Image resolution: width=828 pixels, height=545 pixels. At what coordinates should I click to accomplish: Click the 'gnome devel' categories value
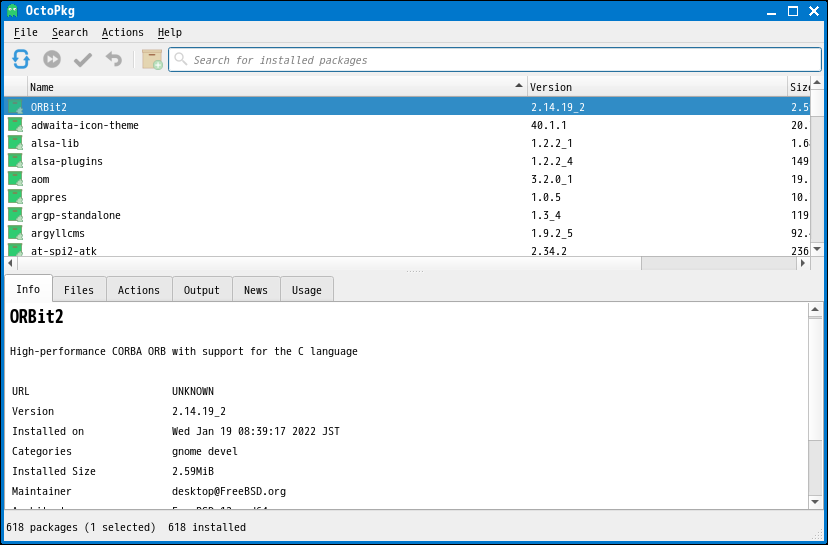point(205,451)
